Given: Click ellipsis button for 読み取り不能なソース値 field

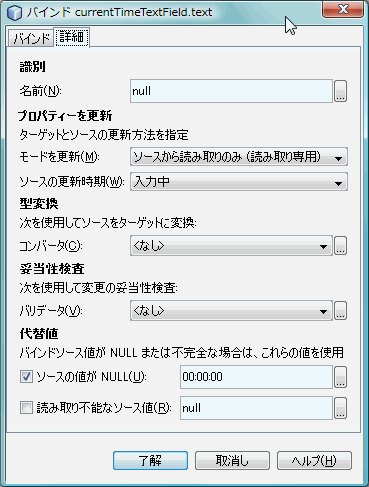Looking at the screenshot, I should (340, 408).
